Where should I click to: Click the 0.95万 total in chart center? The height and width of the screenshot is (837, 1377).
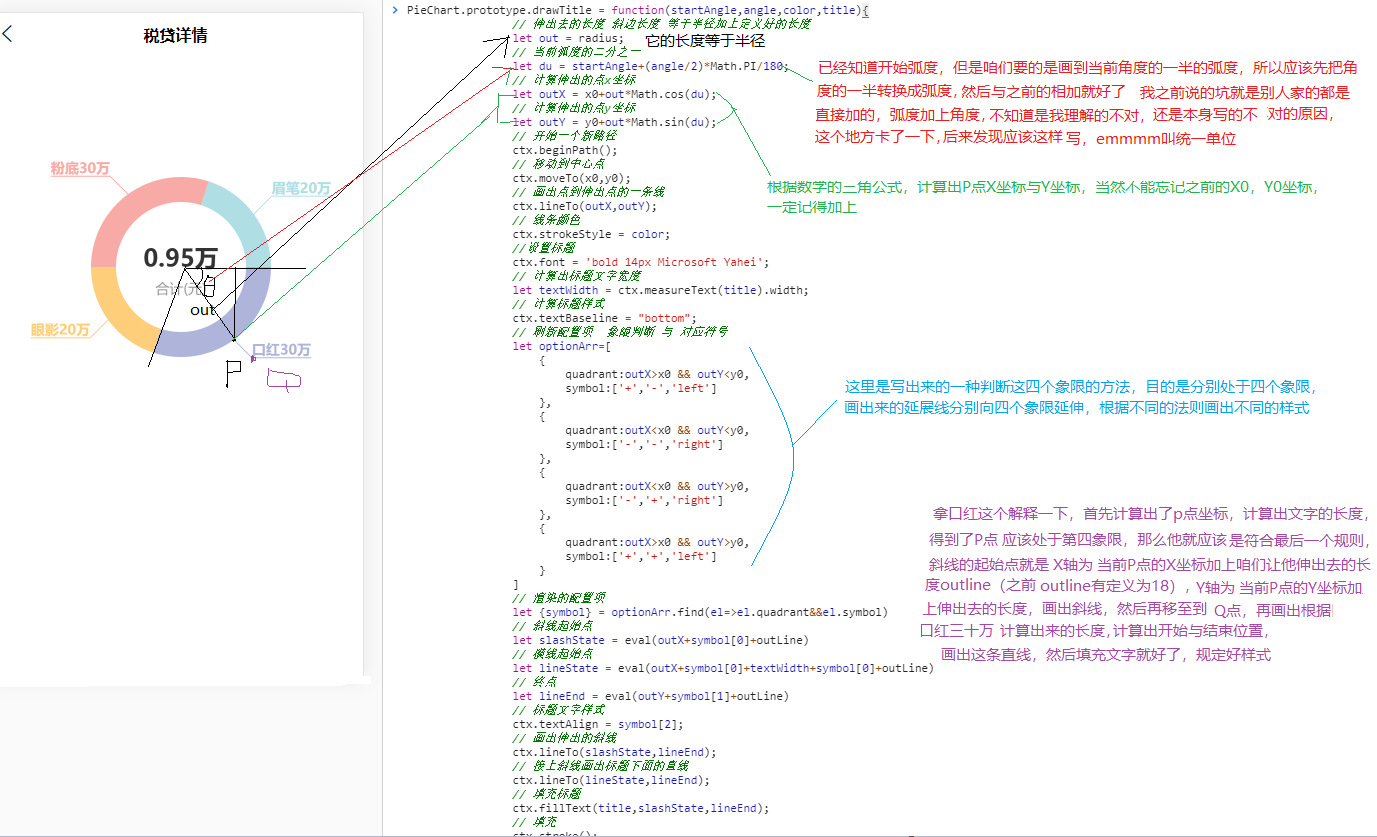click(179, 258)
